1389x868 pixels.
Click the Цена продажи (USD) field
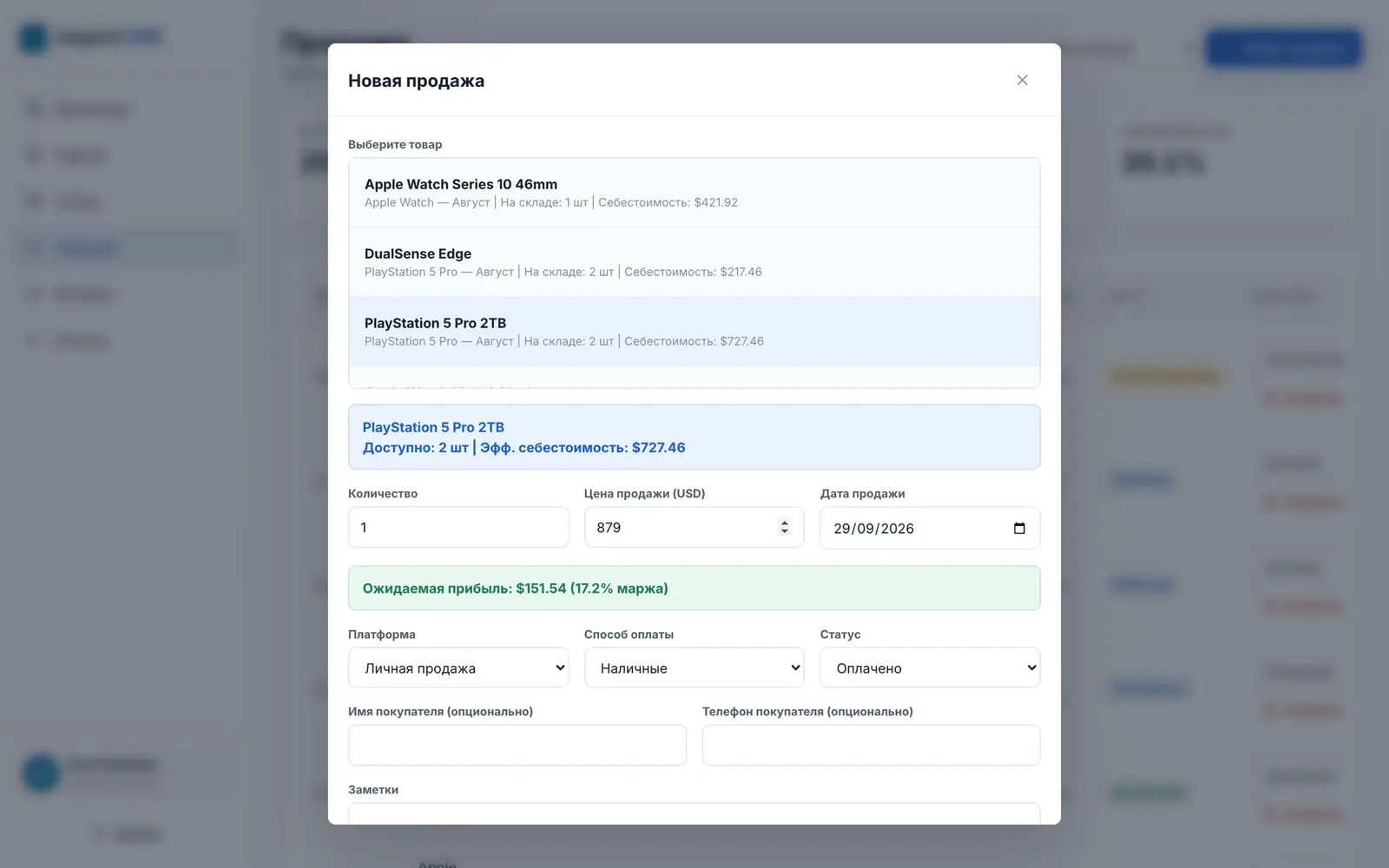[694, 527]
